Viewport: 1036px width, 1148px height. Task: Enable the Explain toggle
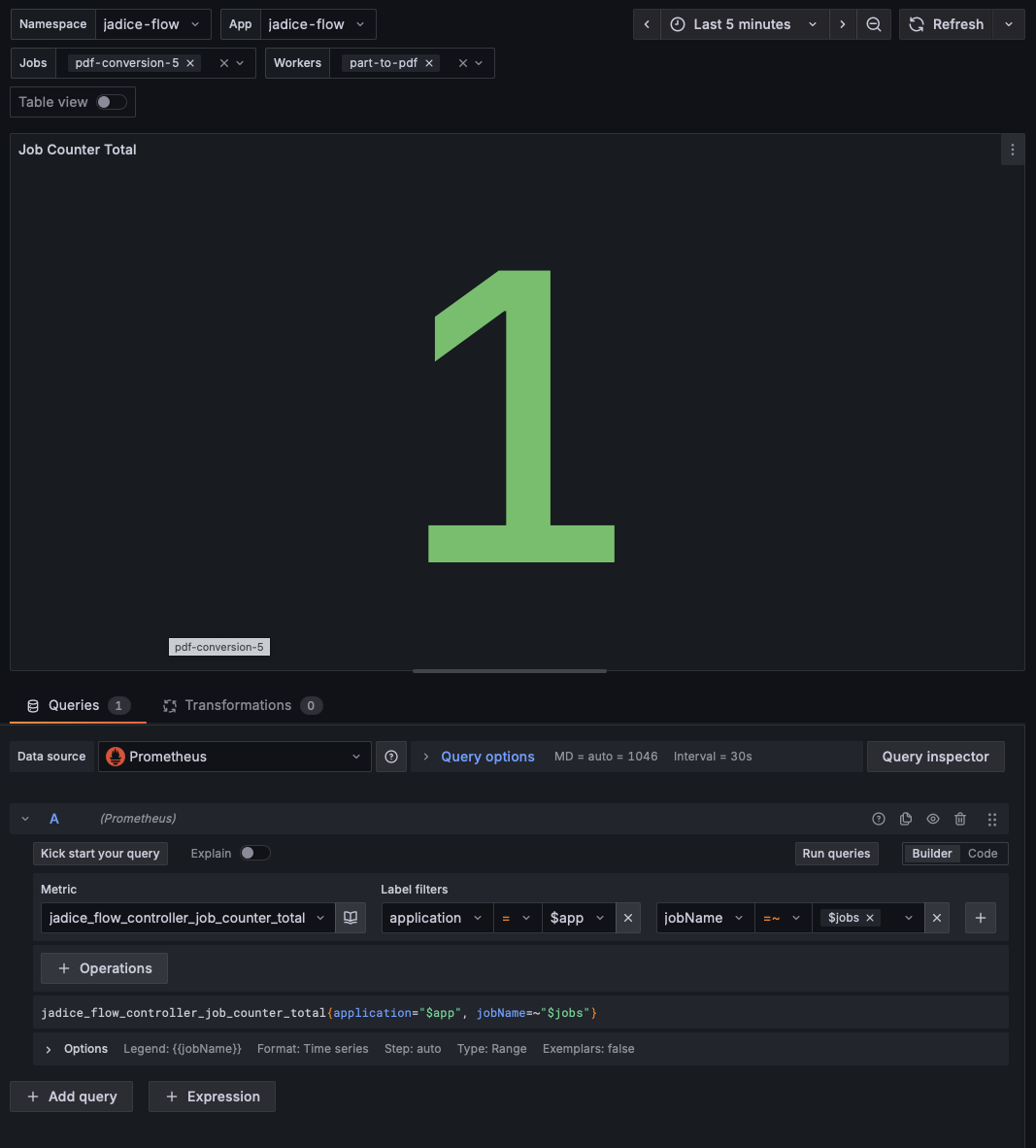[x=254, y=853]
